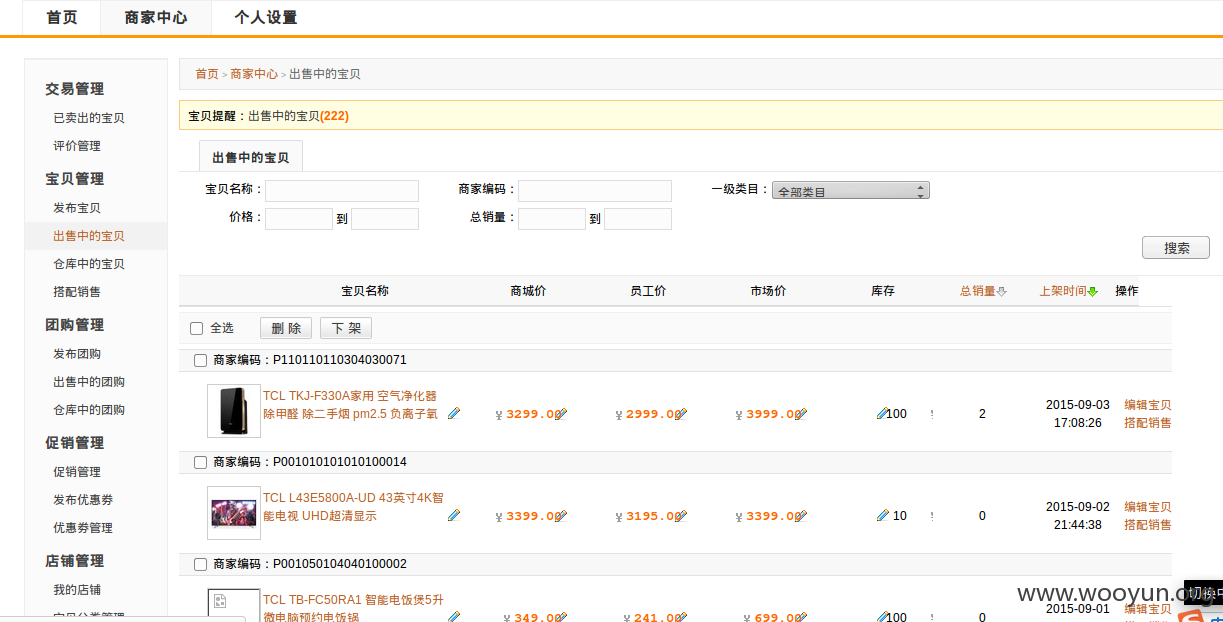Viewport: 1223px width, 622px height.
Task: Open TCL L43E5800A-UD 43英寸 product link
Action: (353, 507)
